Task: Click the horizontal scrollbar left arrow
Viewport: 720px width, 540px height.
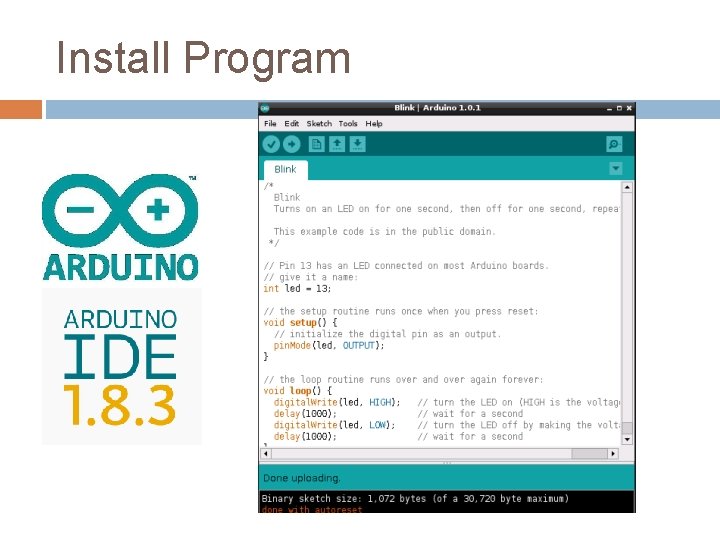Action: tap(265, 454)
